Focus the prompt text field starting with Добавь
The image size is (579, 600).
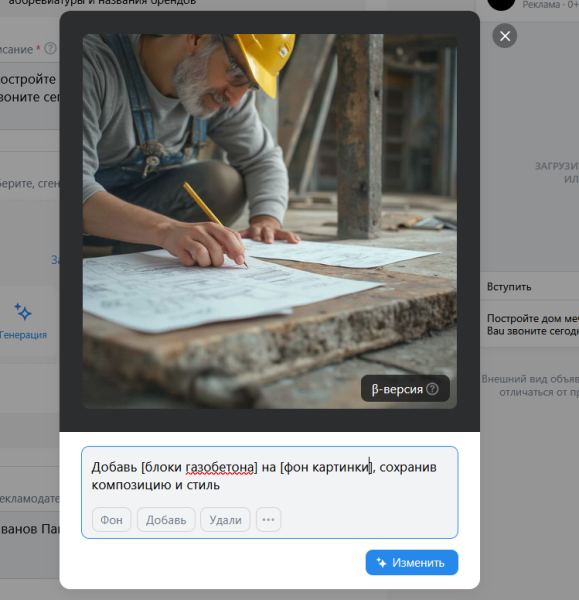click(x=269, y=476)
